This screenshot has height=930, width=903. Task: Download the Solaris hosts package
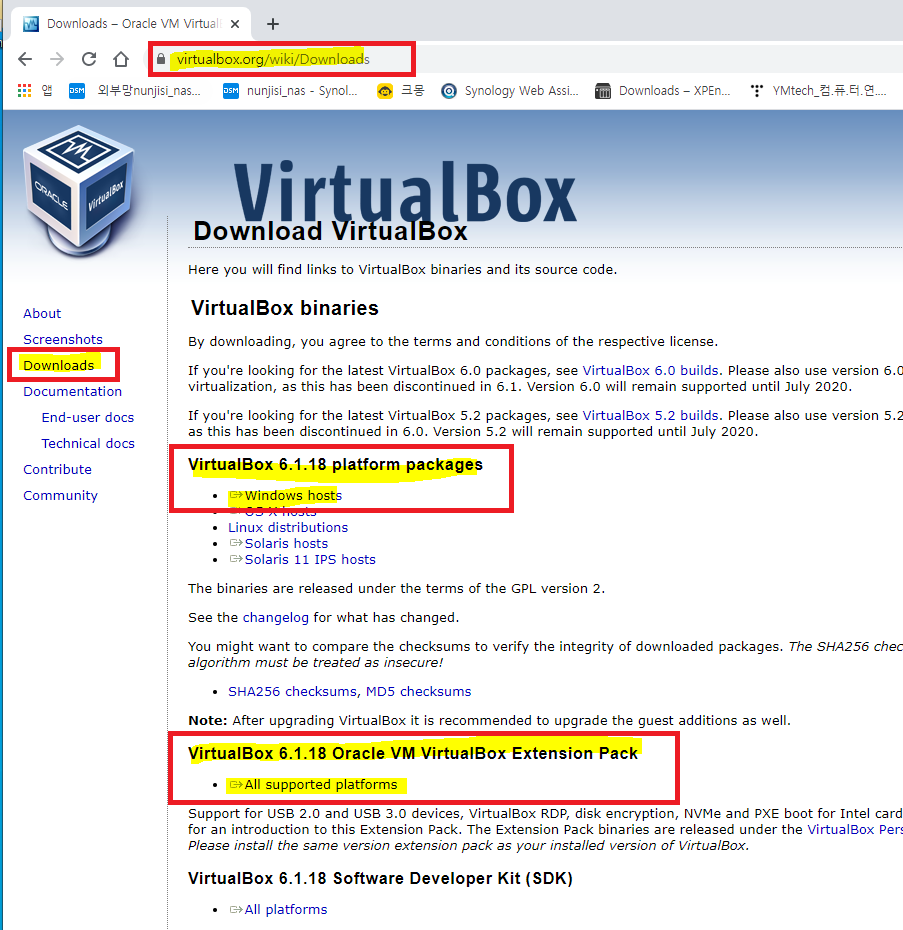coord(279,543)
